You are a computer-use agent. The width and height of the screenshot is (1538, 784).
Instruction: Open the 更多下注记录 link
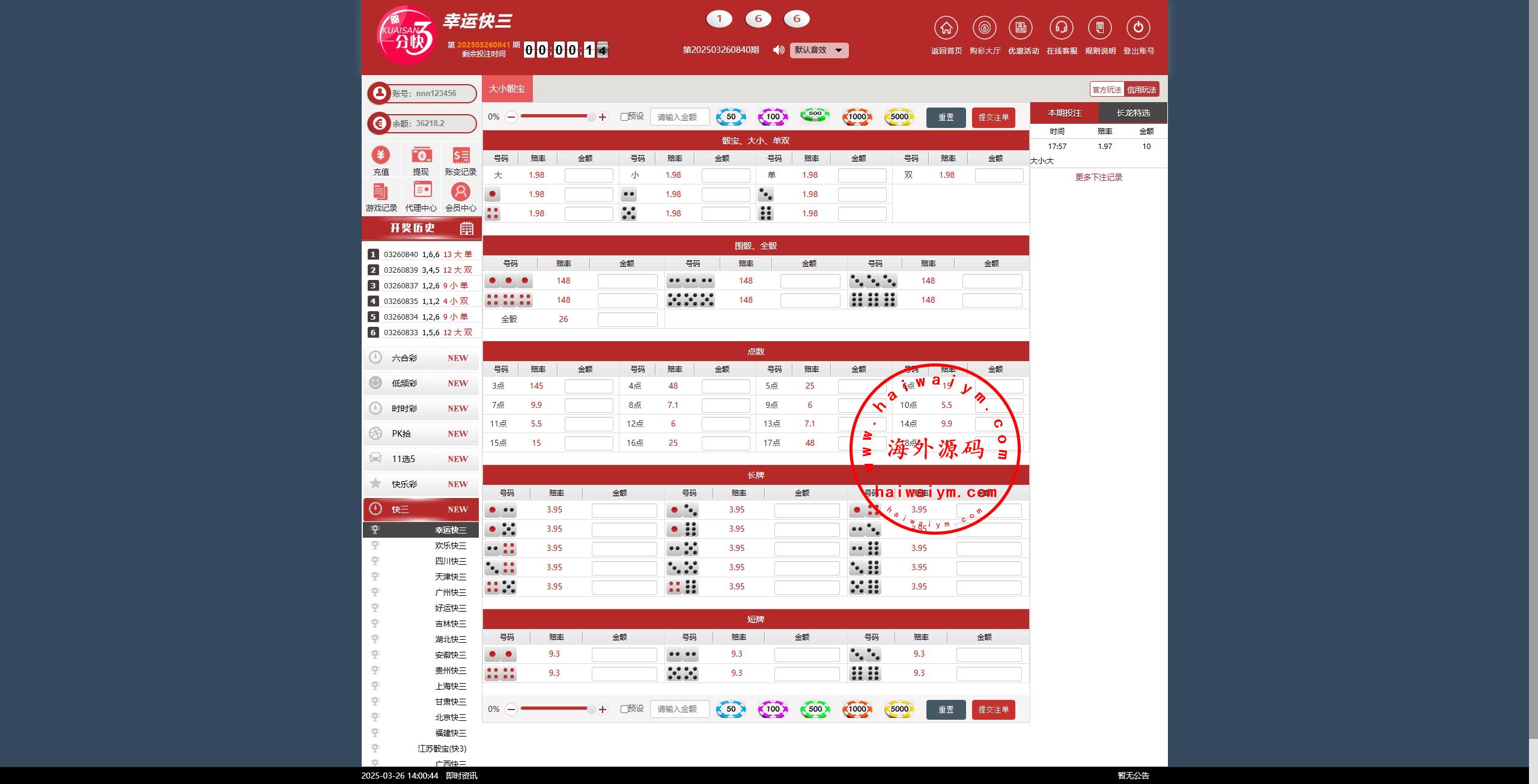click(x=1098, y=177)
